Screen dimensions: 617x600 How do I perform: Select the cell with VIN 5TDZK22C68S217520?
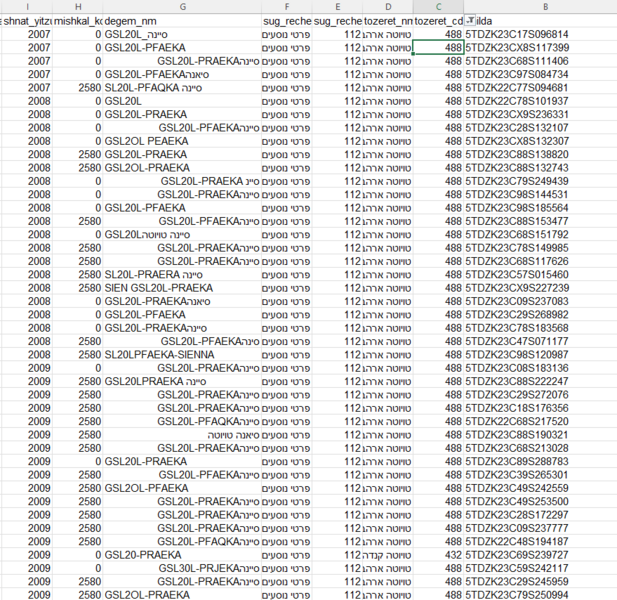540,421
